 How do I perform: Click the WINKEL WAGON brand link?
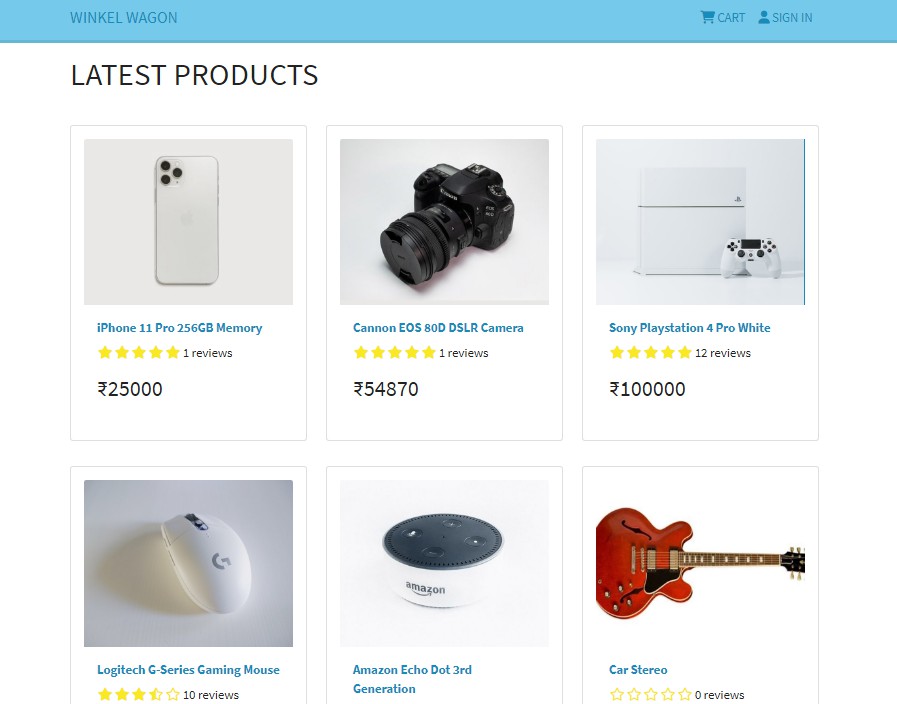123,17
